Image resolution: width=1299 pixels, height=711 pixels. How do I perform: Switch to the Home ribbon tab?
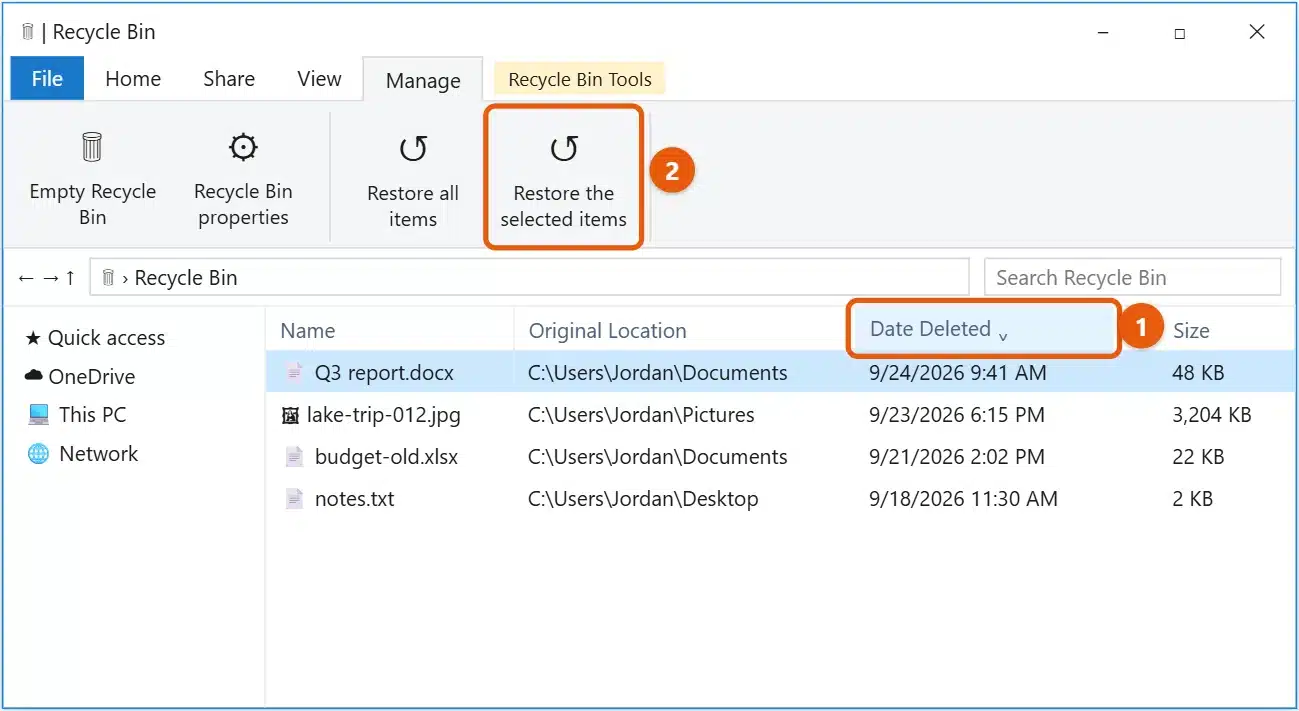click(133, 78)
